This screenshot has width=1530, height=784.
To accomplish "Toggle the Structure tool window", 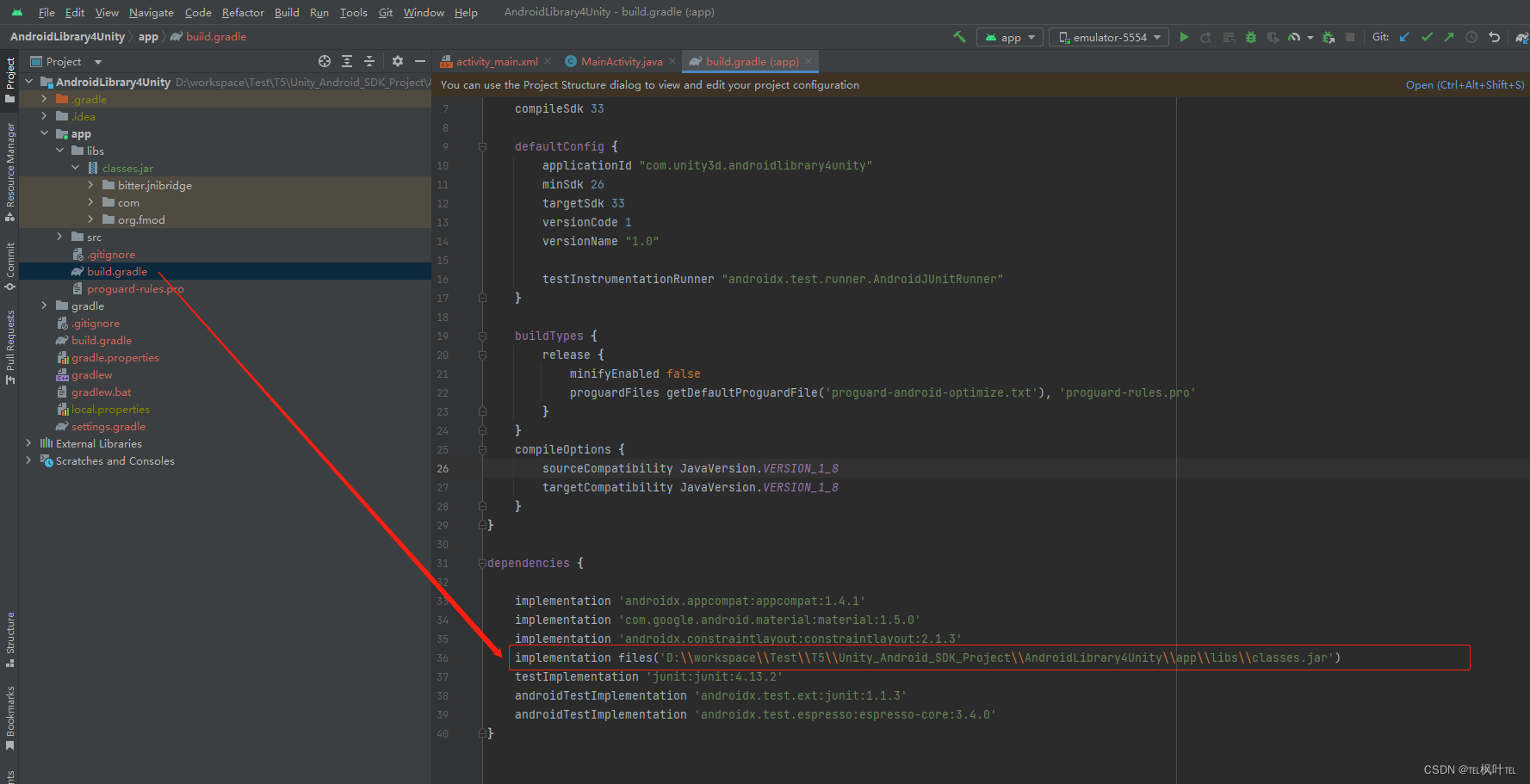I will tap(9, 639).
